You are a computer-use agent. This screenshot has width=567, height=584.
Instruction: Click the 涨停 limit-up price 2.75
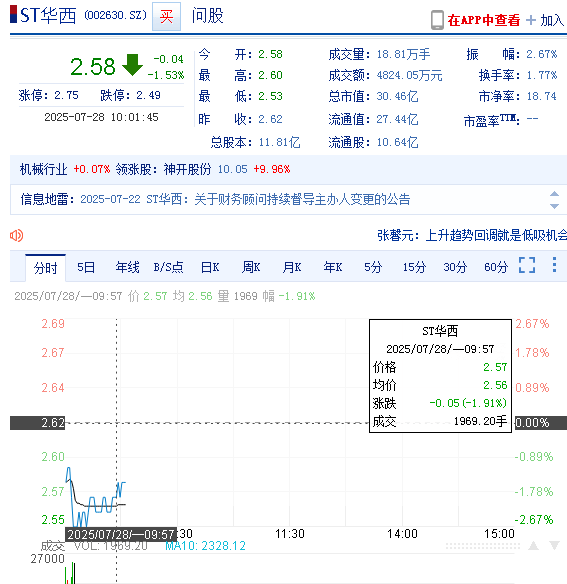click(66, 96)
